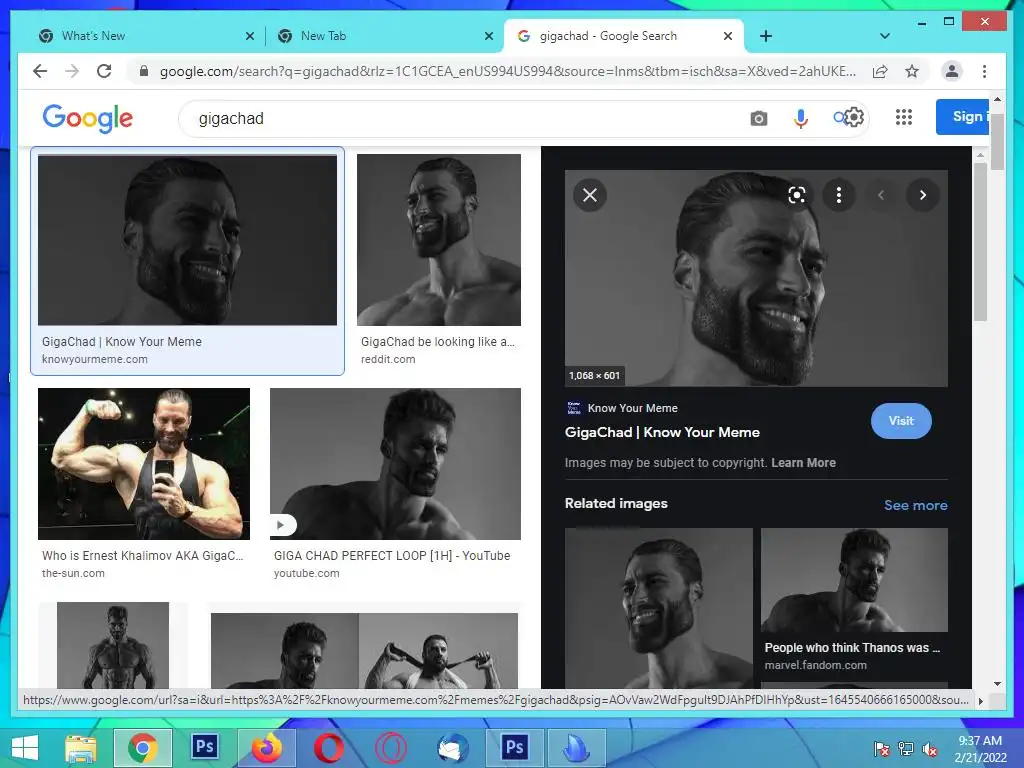View site security padlock info
The height and width of the screenshot is (768, 1024).
pos(144,71)
